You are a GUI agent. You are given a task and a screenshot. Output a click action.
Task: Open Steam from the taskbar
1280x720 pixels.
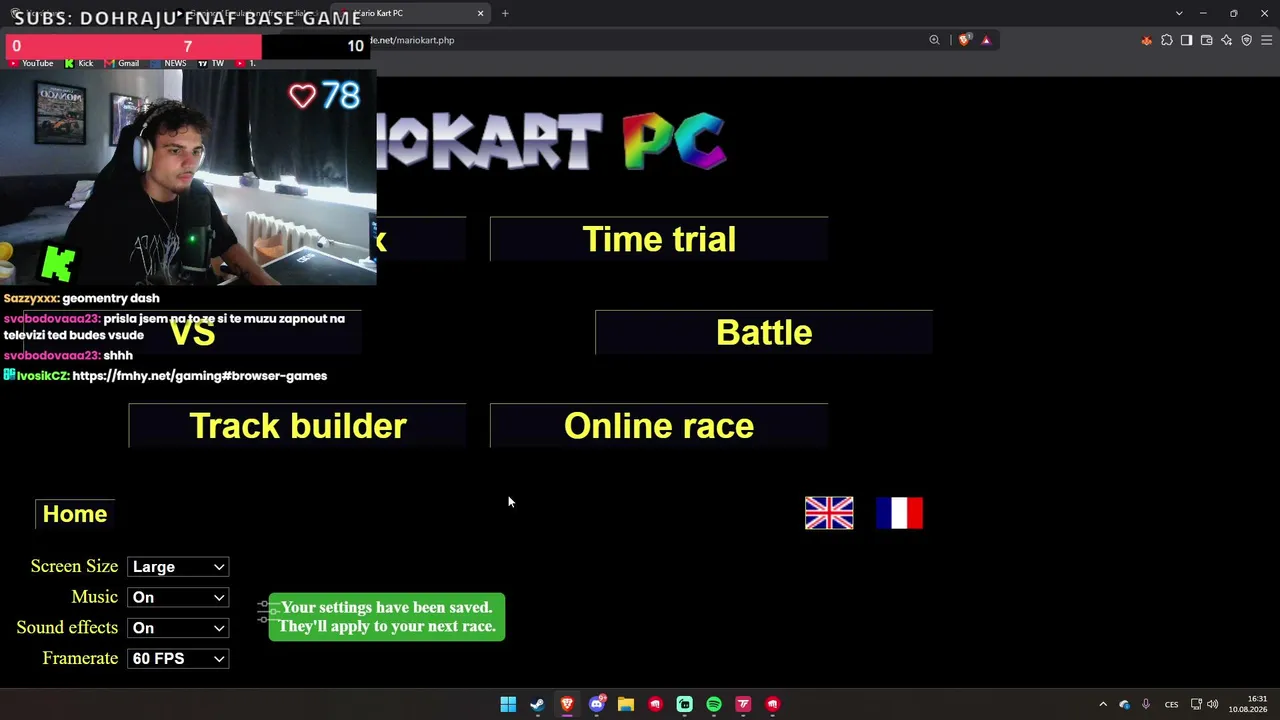click(x=537, y=704)
